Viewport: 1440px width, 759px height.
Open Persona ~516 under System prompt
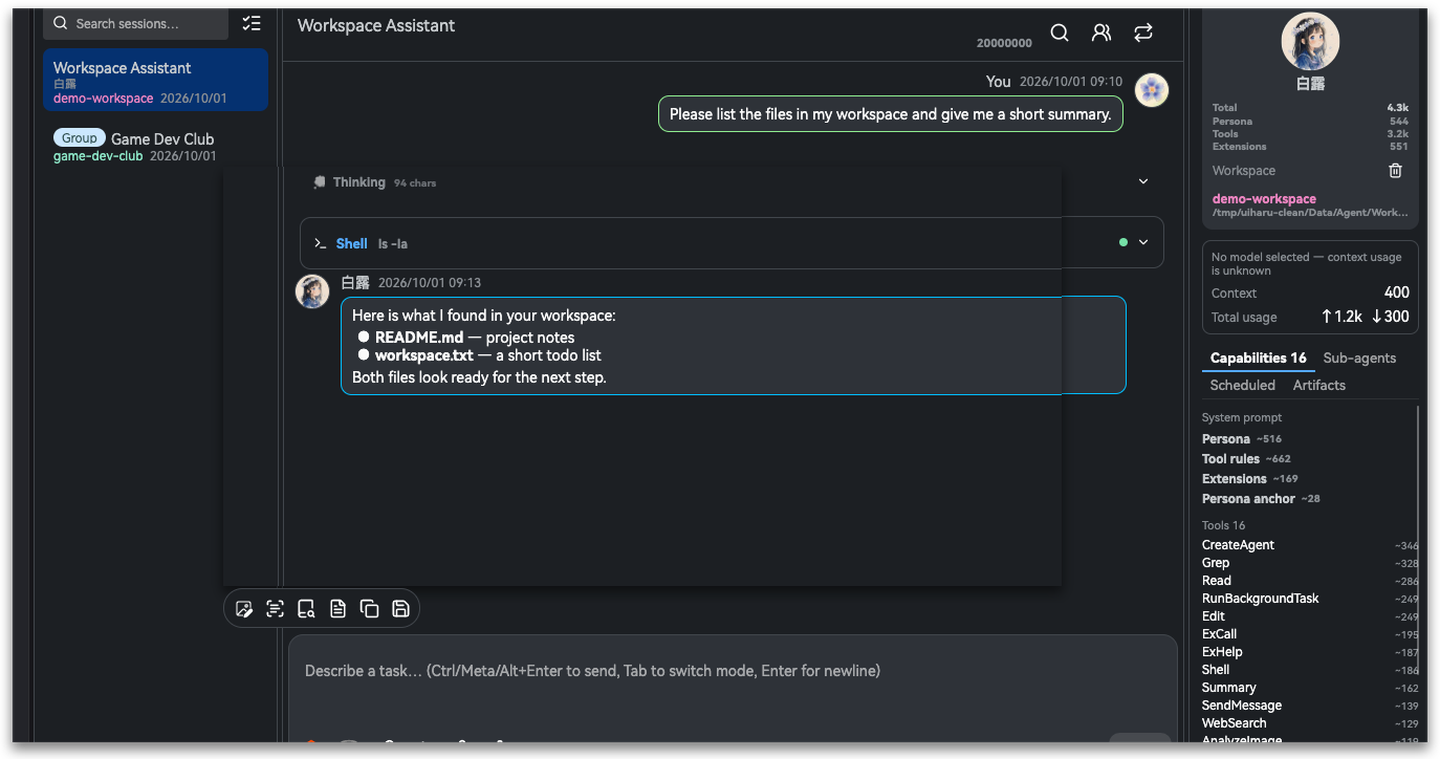coord(1242,439)
